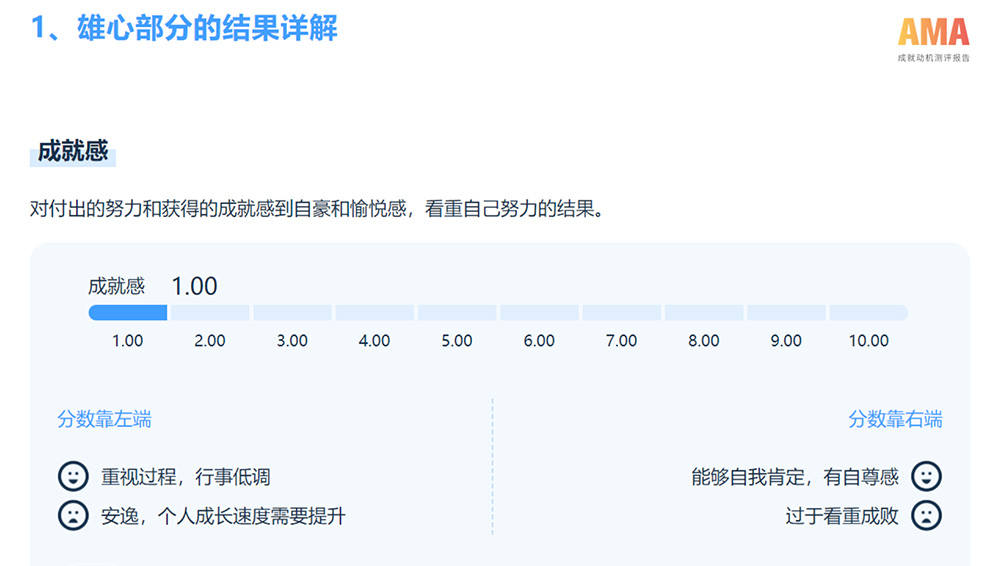Click the 成就动机测评报告 caption under logo
Screen dimensions: 1000x566
coord(934,58)
